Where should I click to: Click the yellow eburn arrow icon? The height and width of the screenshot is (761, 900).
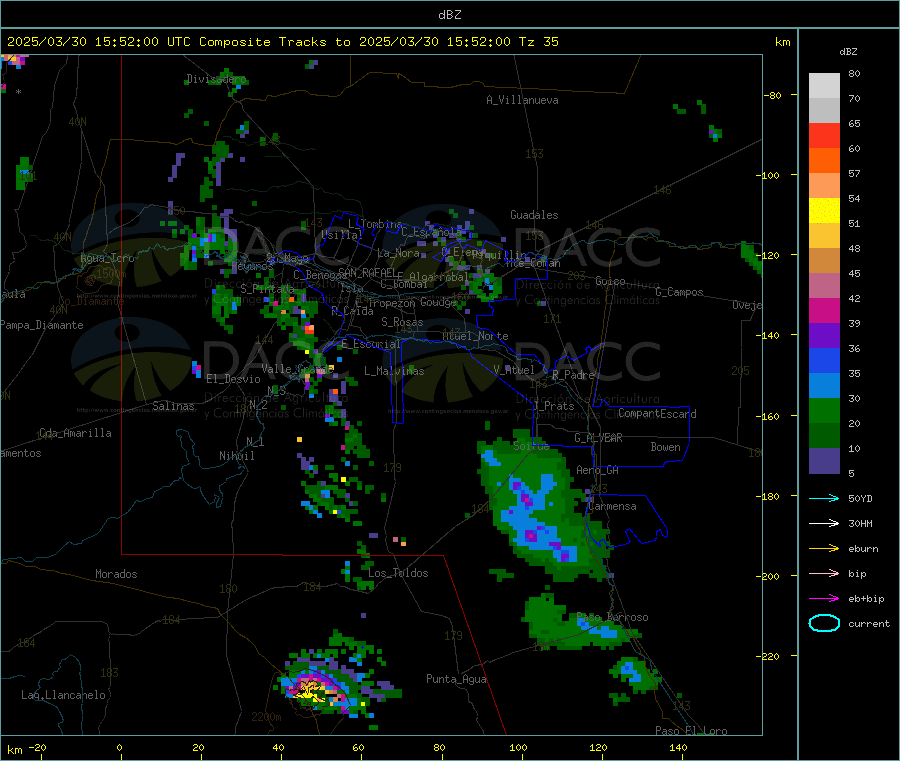tap(824, 548)
